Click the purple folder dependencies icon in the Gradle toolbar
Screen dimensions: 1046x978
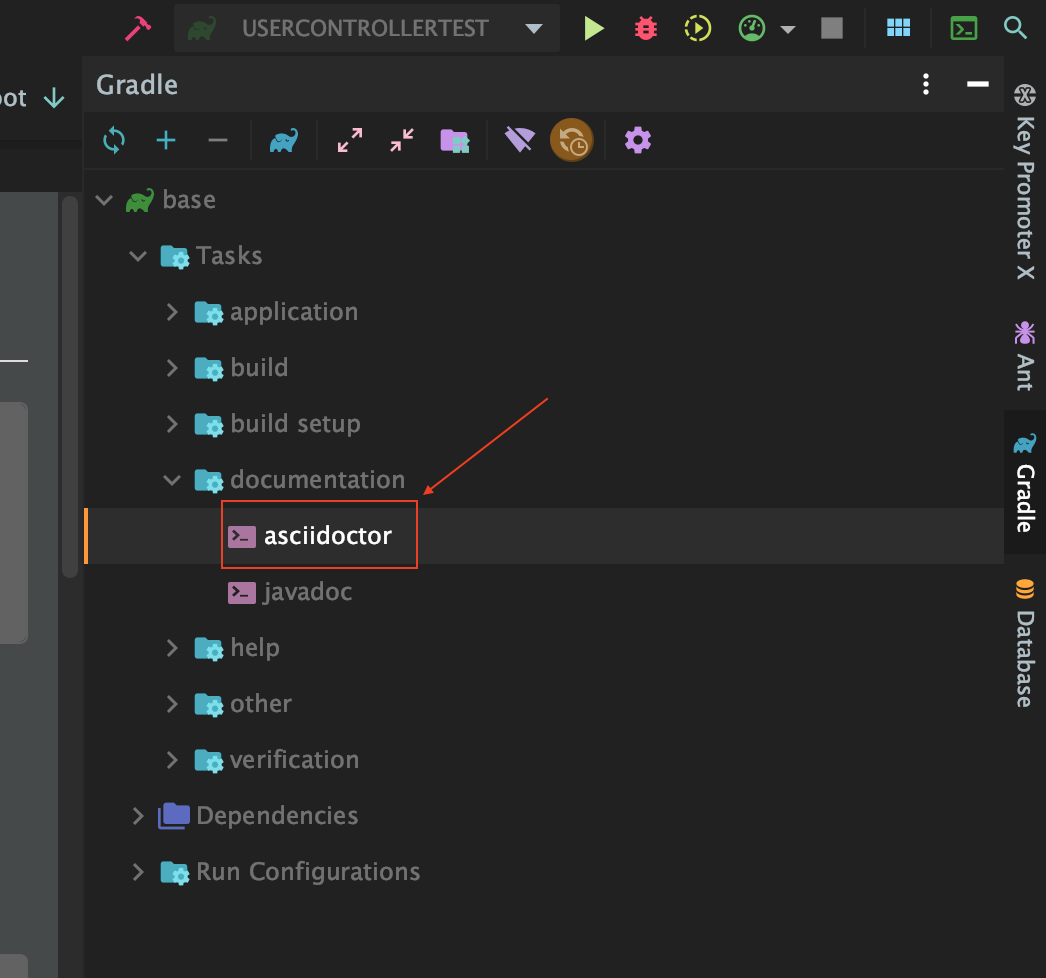tap(455, 141)
